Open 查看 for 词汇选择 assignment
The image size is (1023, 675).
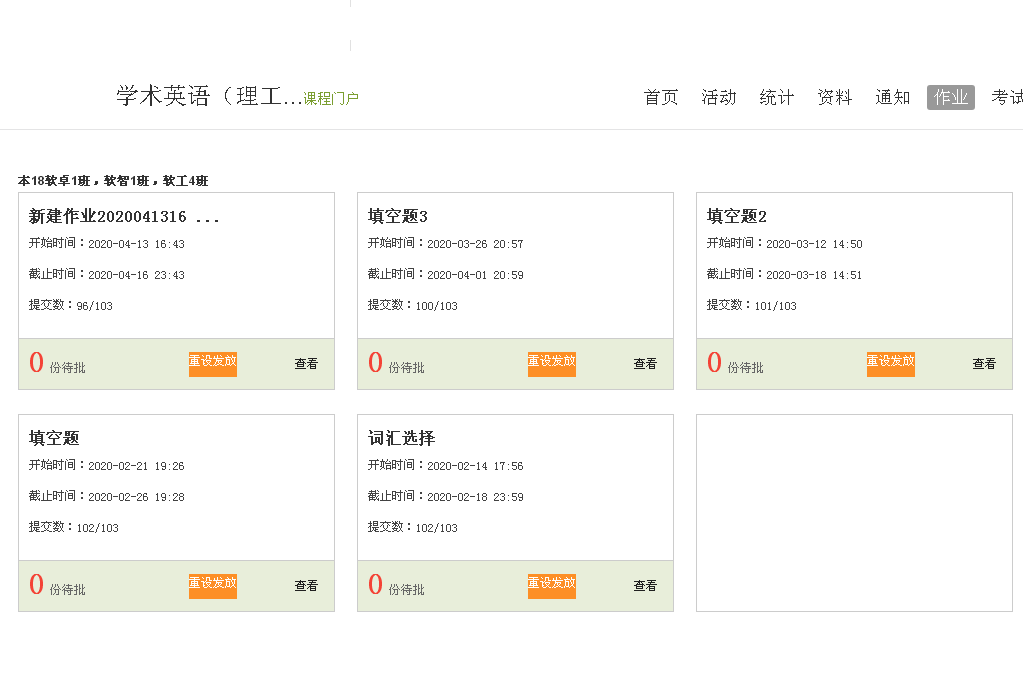tap(645, 586)
